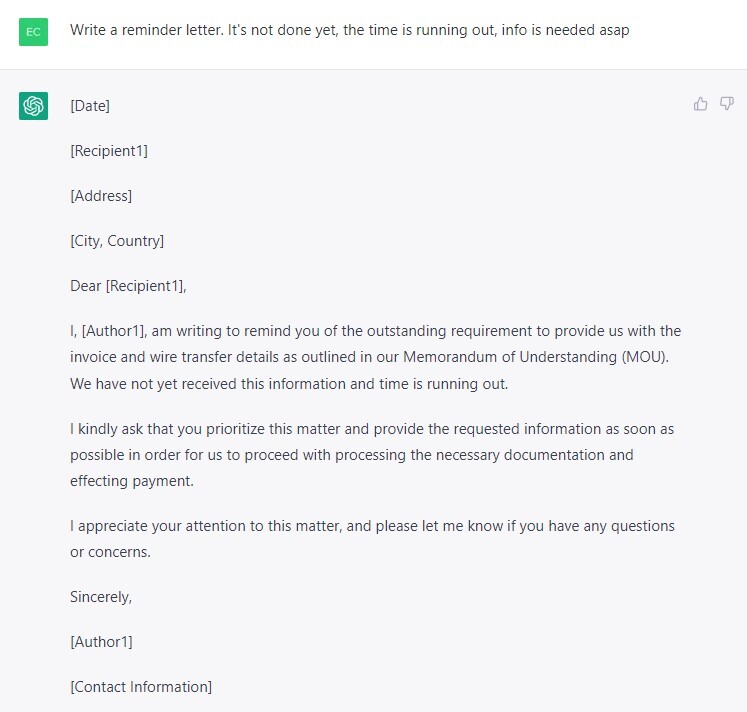Click the thumbs down icon
747x712 pixels.
(x=727, y=104)
